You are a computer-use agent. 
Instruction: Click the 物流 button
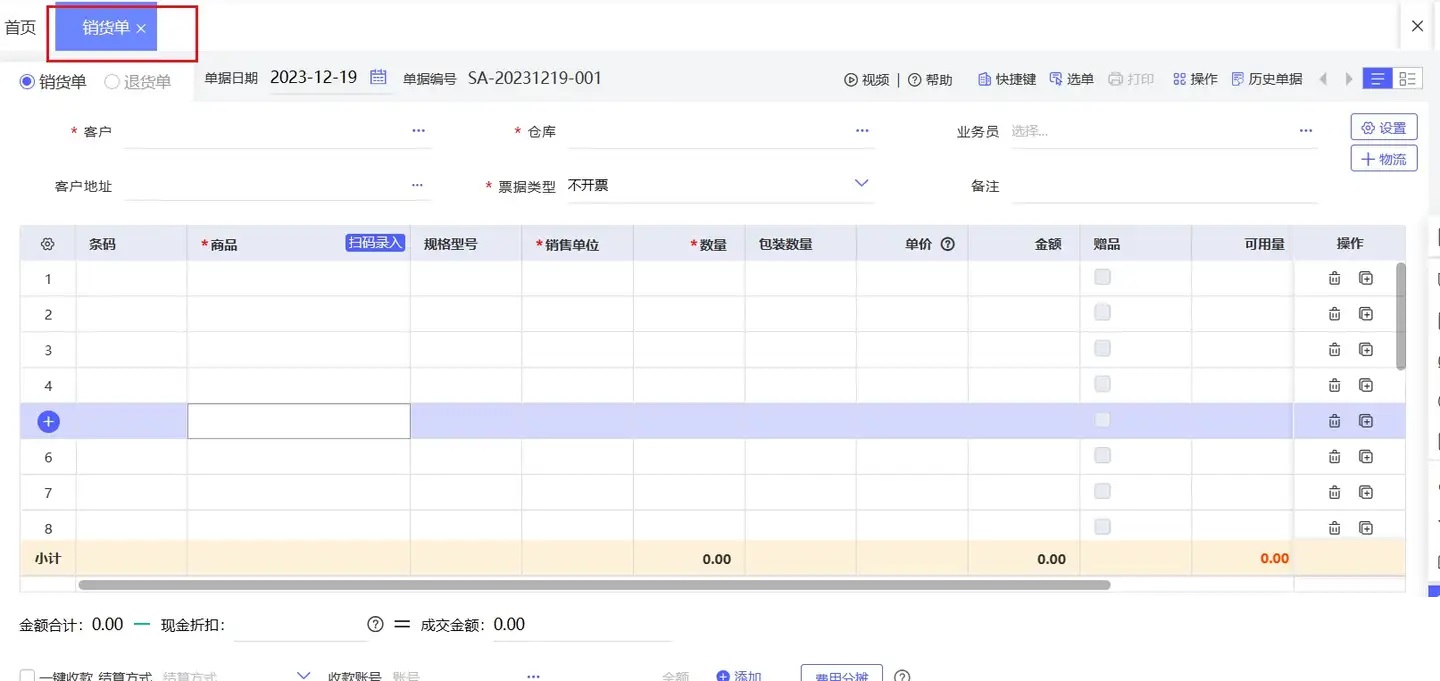pos(1384,158)
